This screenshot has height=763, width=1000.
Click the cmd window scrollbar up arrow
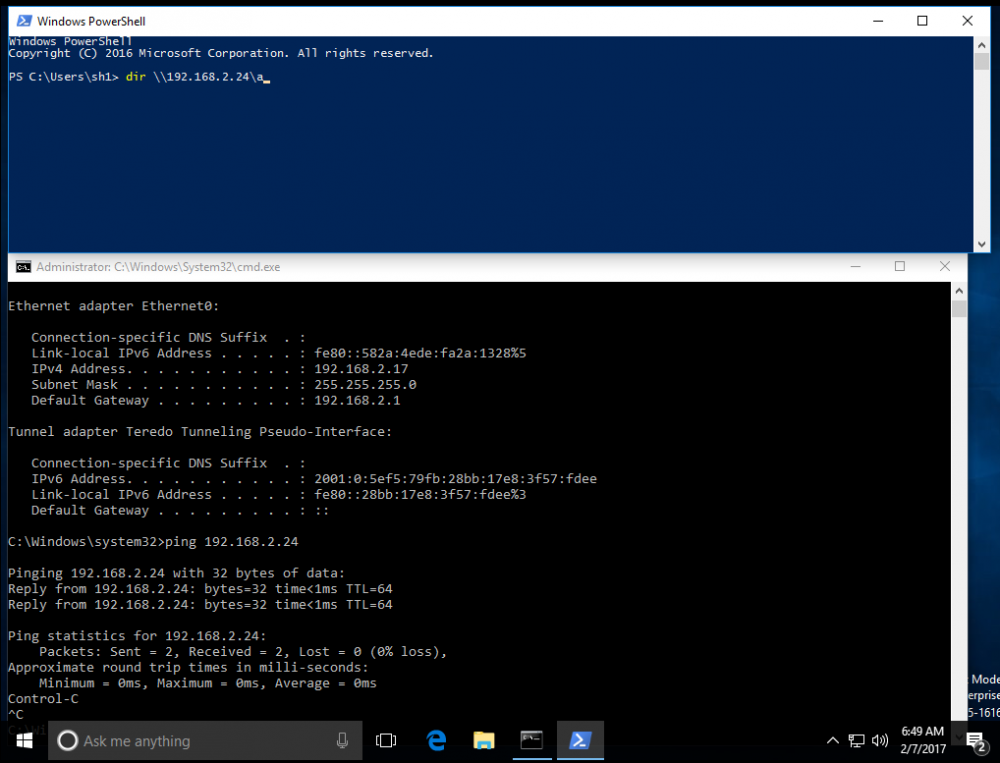coord(959,291)
